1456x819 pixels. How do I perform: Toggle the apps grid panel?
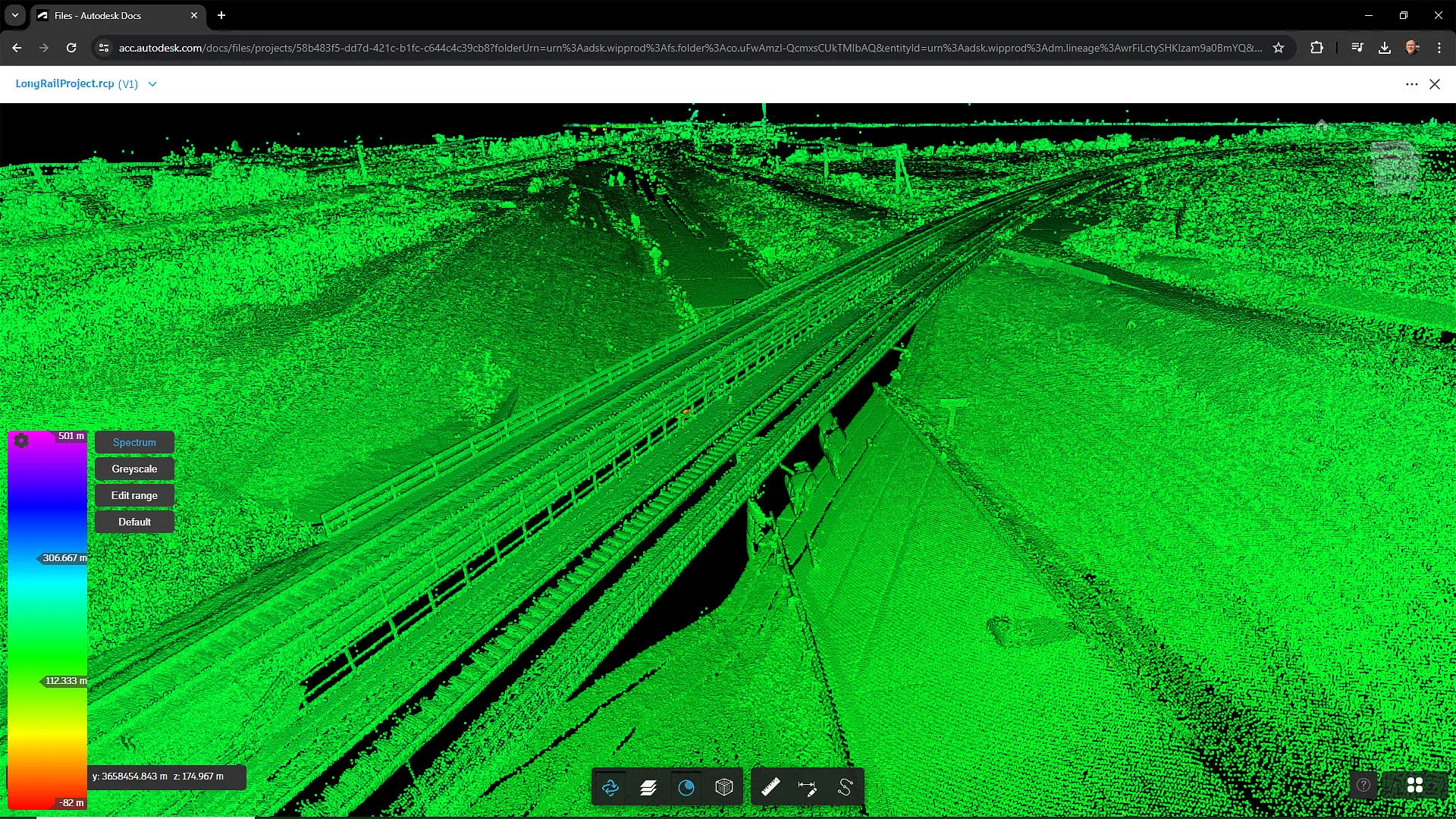coord(1415,785)
